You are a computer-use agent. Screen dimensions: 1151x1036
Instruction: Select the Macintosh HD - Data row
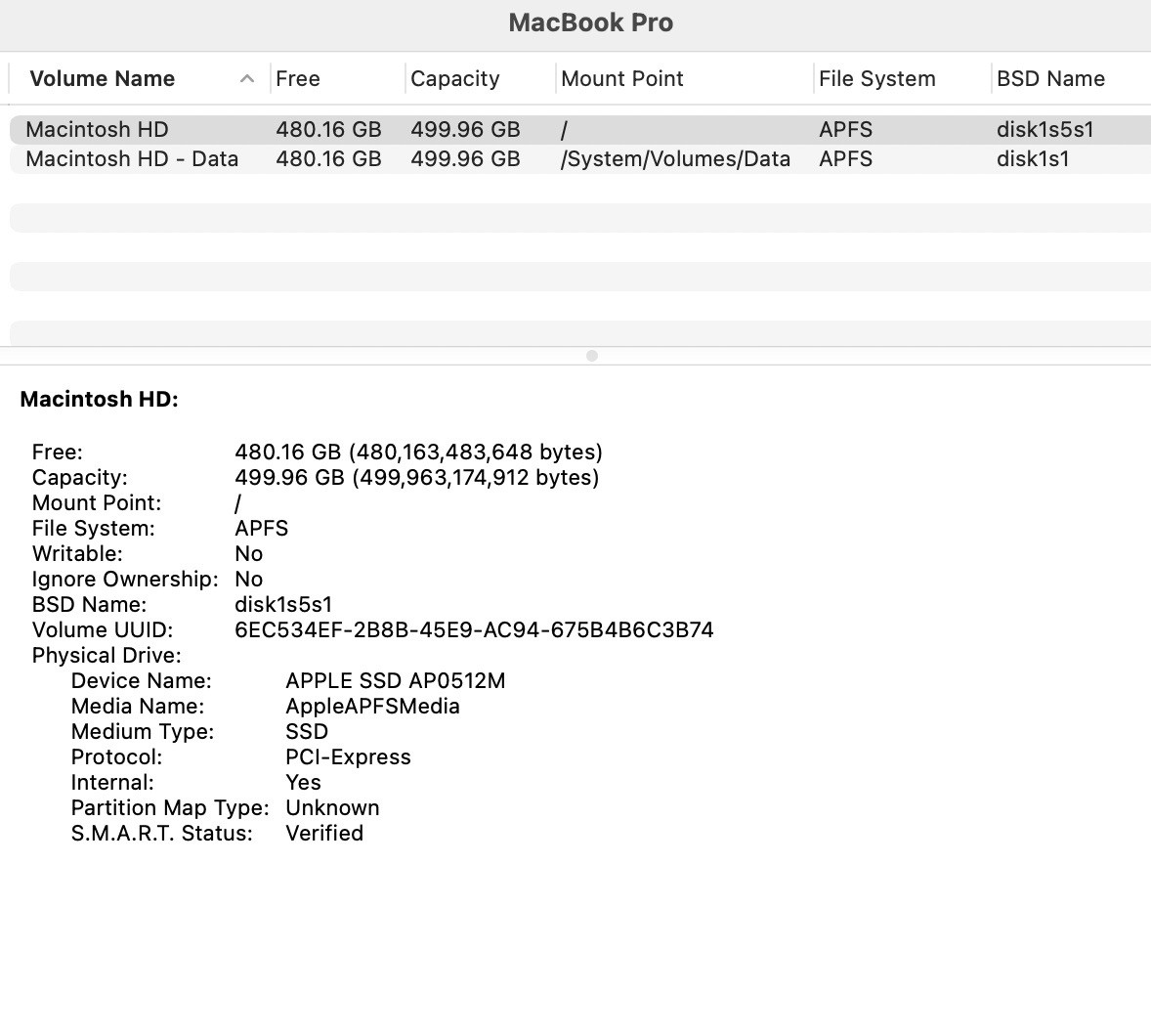pyautogui.click(x=580, y=159)
